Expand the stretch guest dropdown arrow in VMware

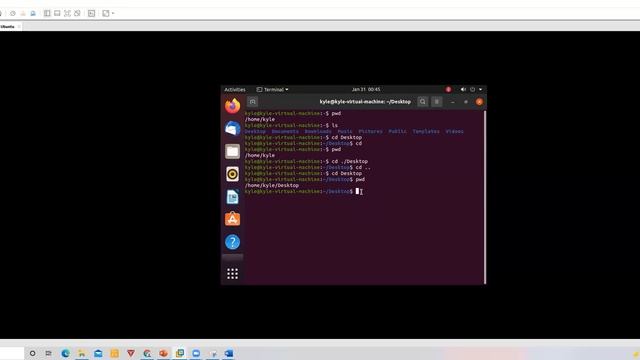pyautogui.click(x=113, y=13)
